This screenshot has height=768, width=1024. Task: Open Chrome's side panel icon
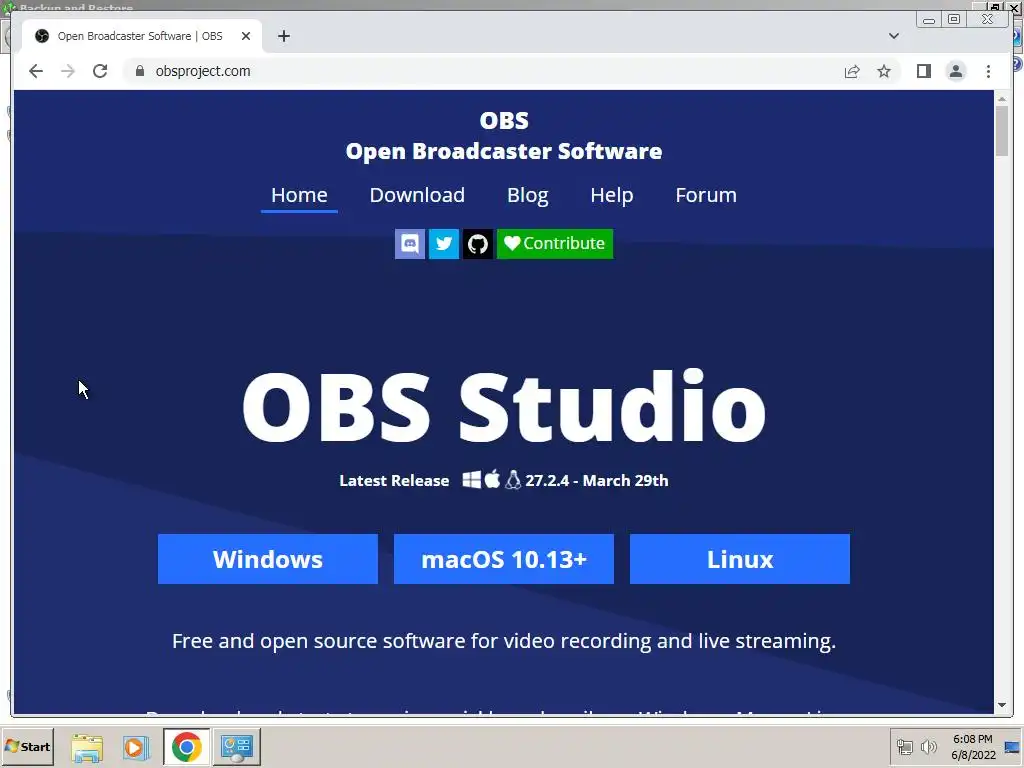pyautogui.click(x=923, y=71)
